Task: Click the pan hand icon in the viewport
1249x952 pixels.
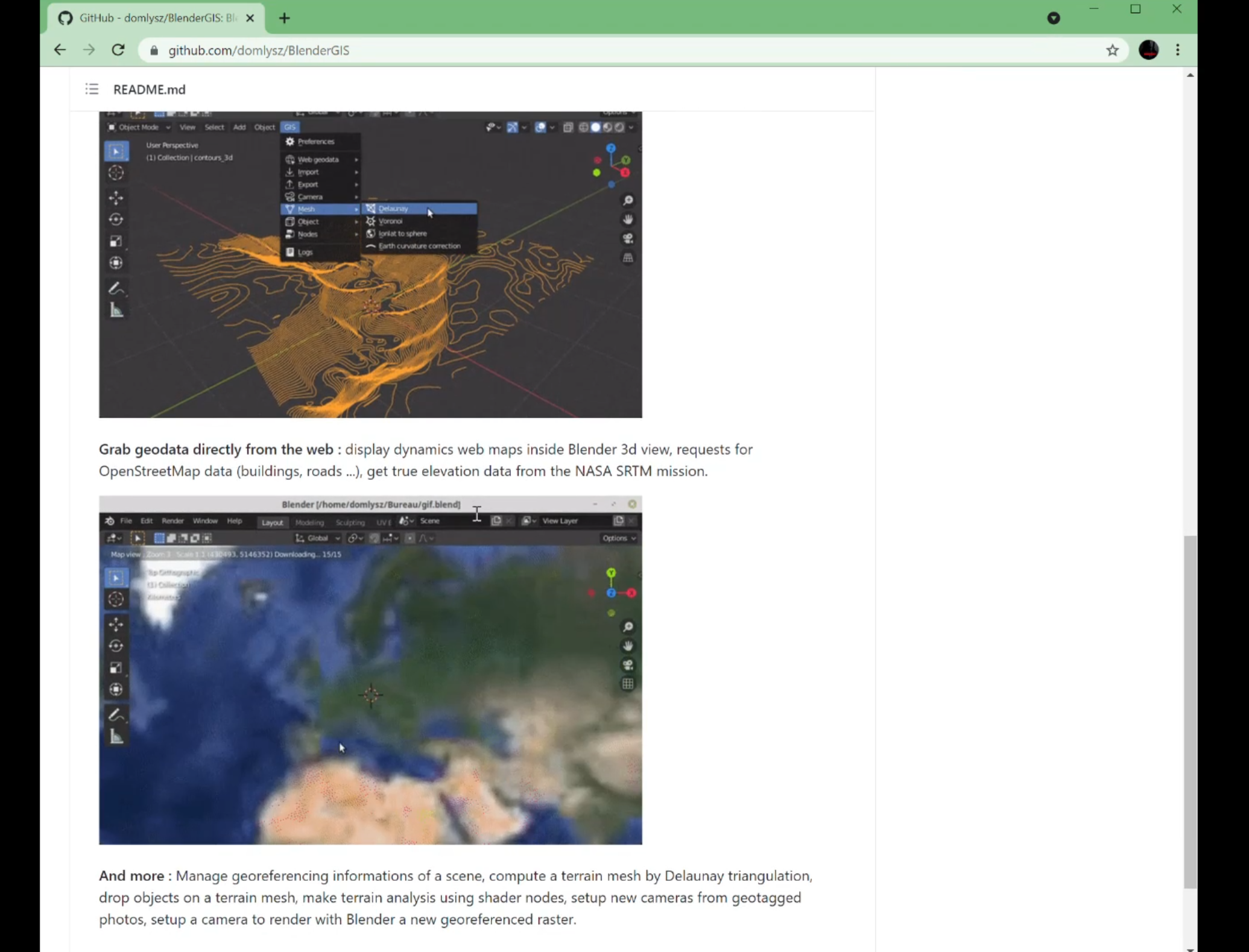Action: (x=628, y=219)
